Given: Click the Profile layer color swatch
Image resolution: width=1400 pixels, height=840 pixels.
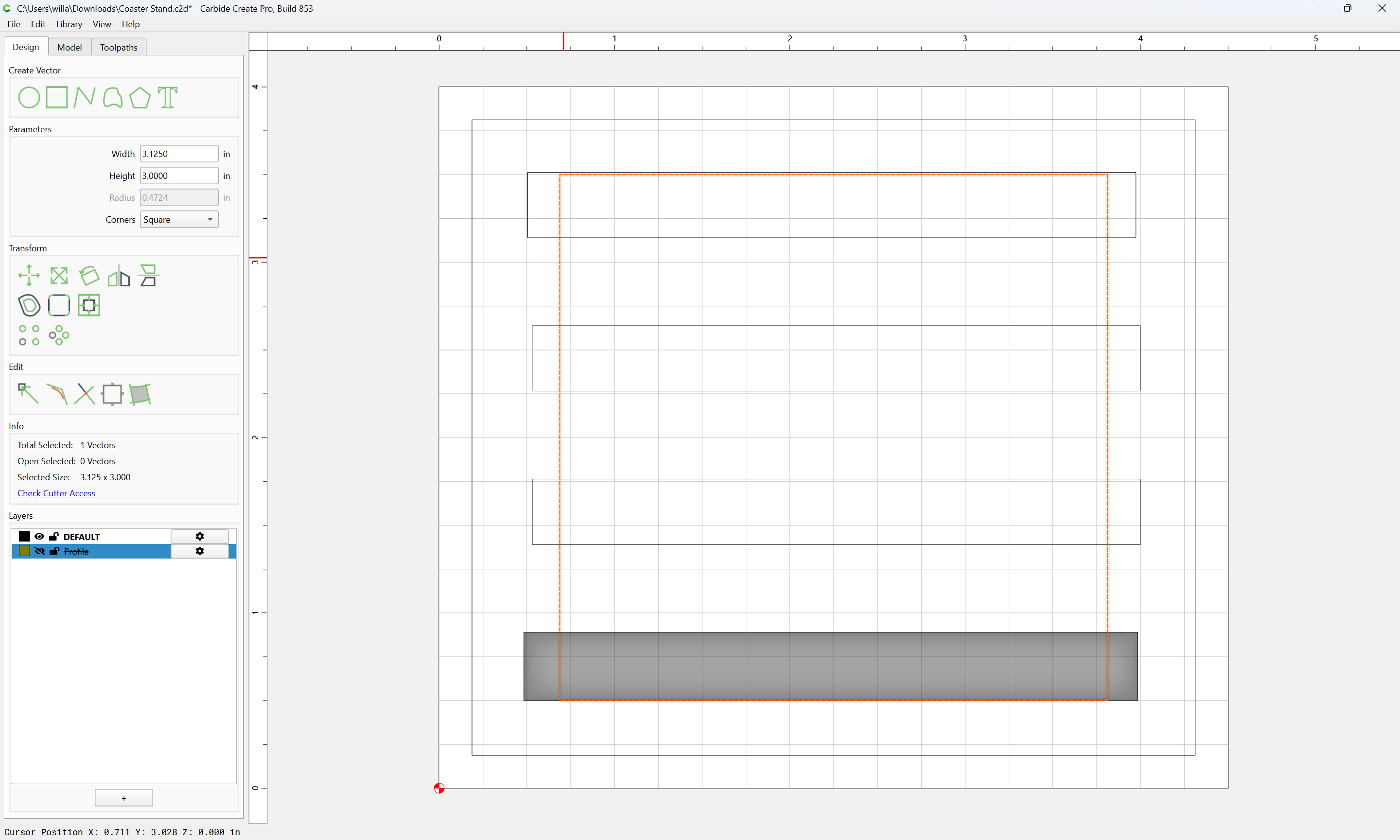Looking at the screenshot, I should click(24, 551).
